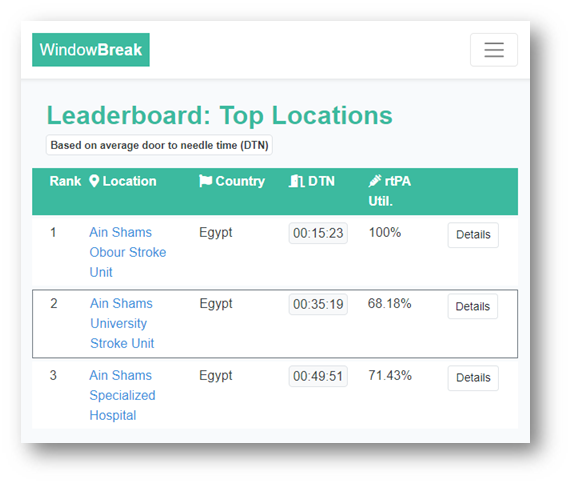Image resolution: width=572 pixels, height=485 pixels.
Task: View Details for rank 3 location
Action: click(473, 378)
